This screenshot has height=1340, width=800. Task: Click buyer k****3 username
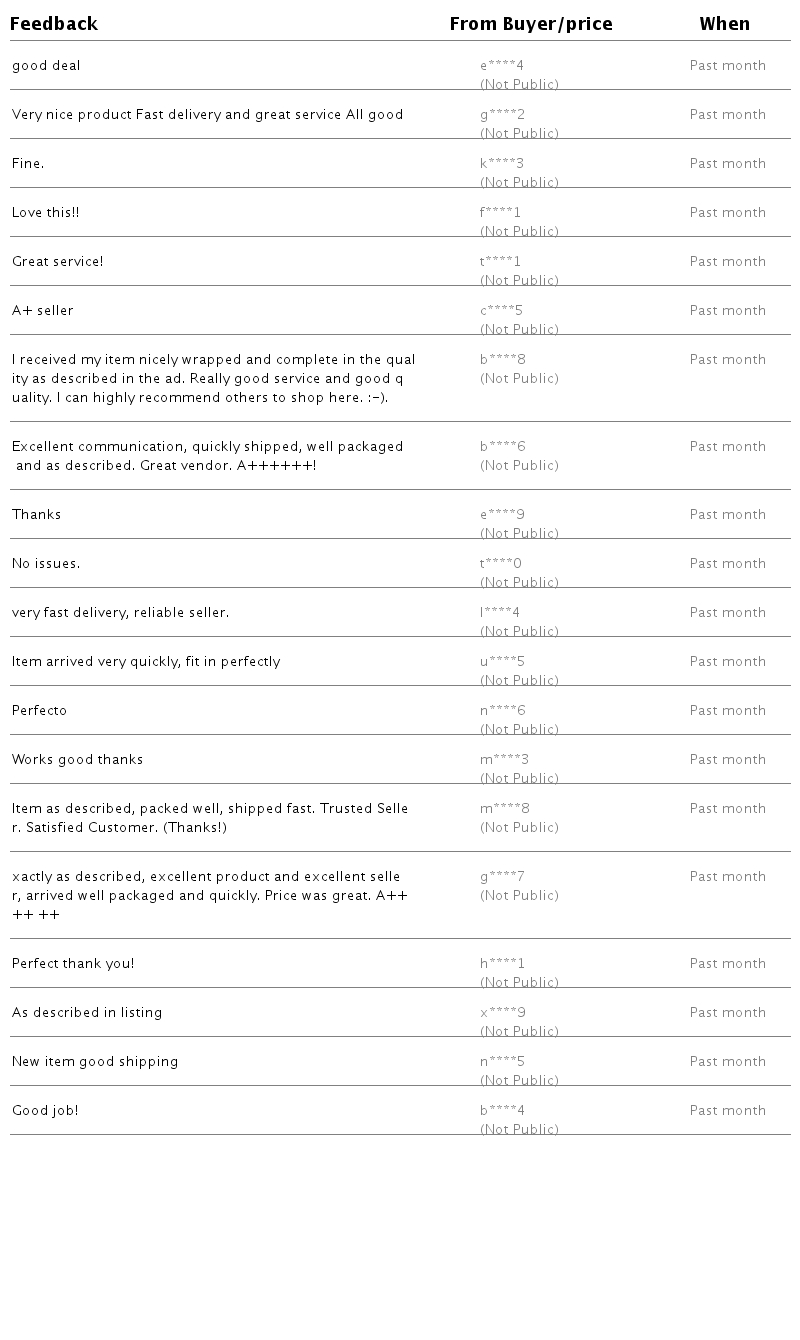[x=502, y=164]
